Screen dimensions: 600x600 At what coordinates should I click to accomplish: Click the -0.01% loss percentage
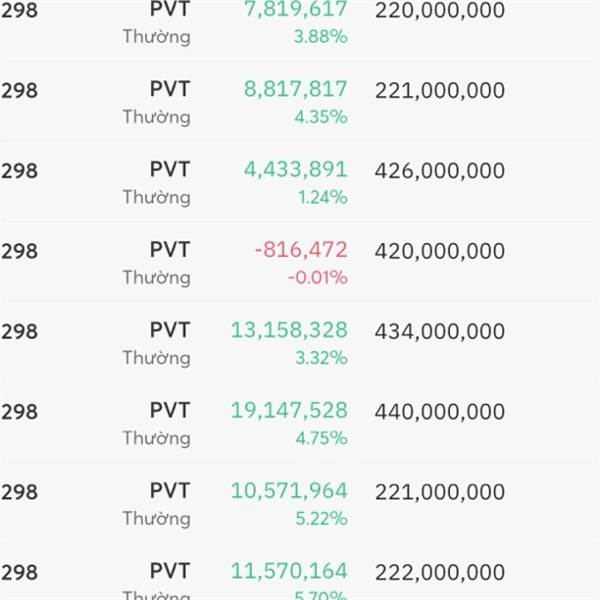(317, 277)
